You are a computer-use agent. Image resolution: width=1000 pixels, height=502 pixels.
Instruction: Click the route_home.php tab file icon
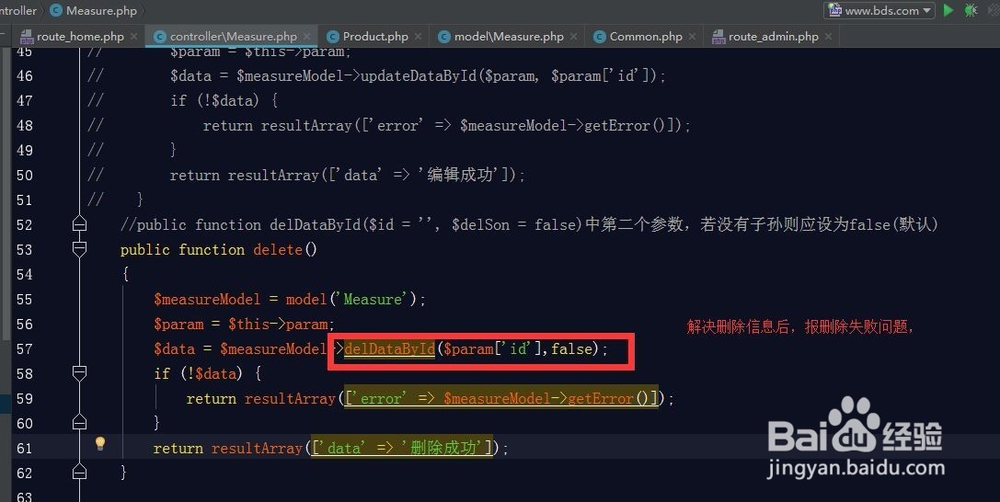(26, 36)
